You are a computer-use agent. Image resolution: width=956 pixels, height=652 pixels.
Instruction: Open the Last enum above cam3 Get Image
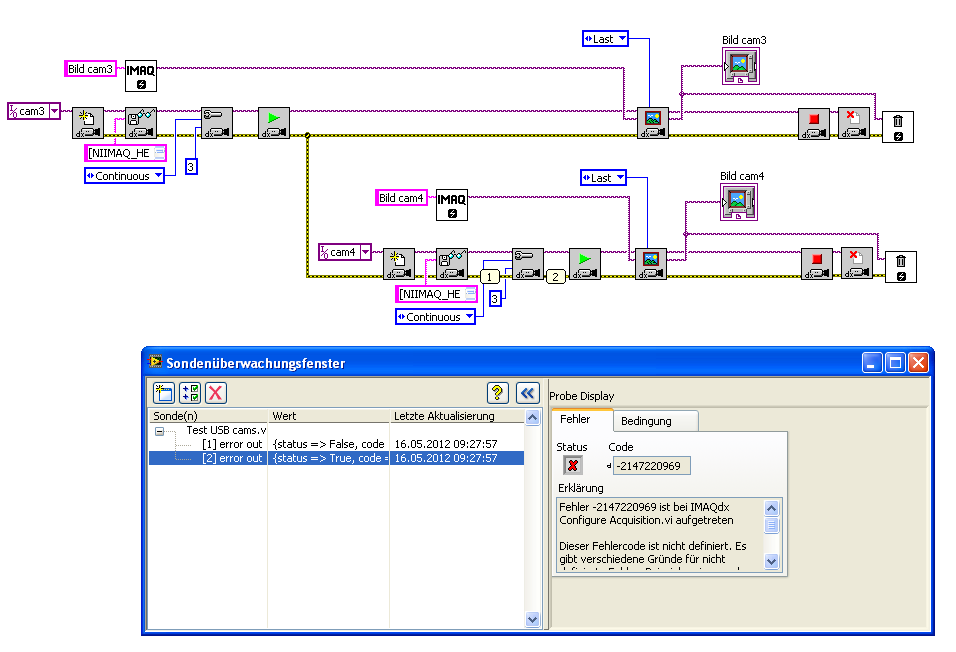621,39
